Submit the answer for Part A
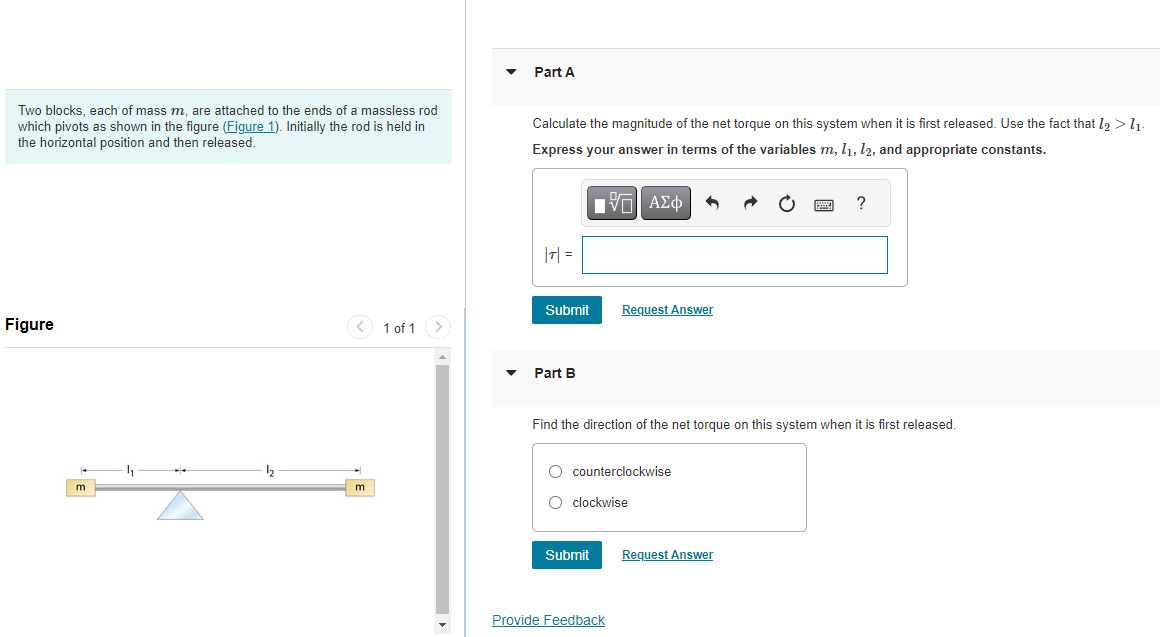This screenshot has width=1160, height=637. [x=567, y=309]
